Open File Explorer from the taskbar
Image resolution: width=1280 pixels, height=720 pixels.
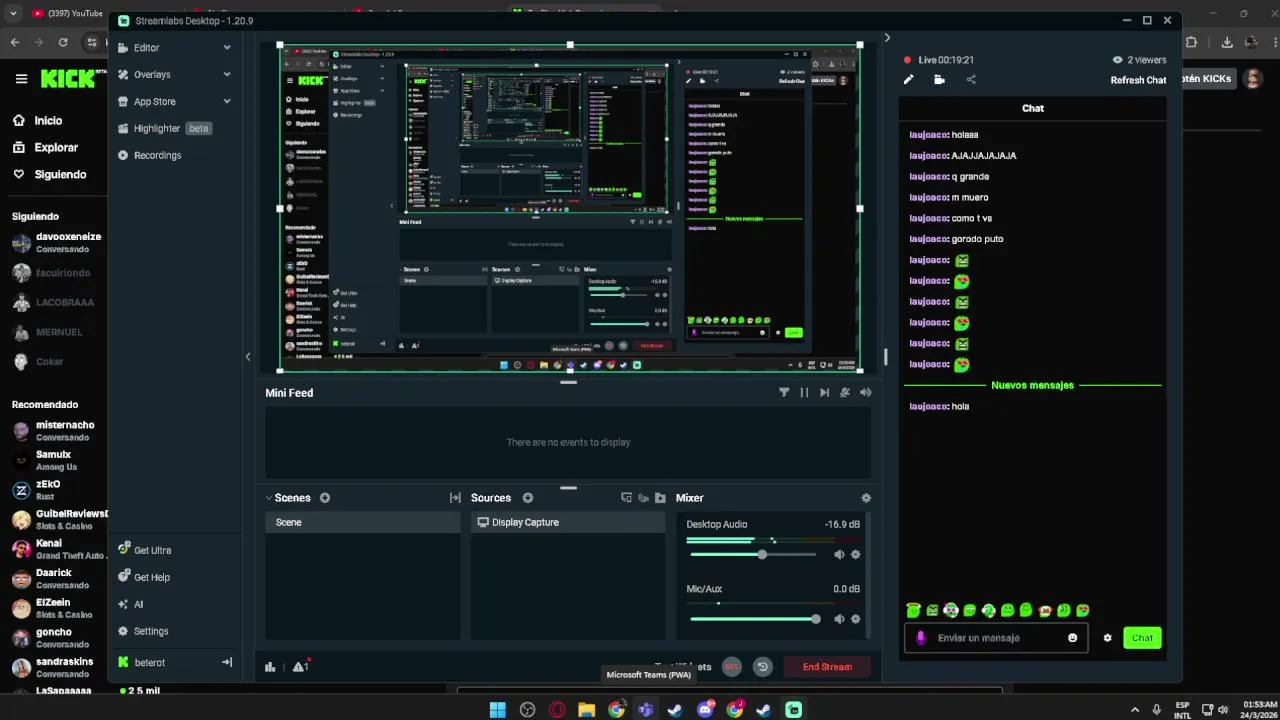point(587,710)
